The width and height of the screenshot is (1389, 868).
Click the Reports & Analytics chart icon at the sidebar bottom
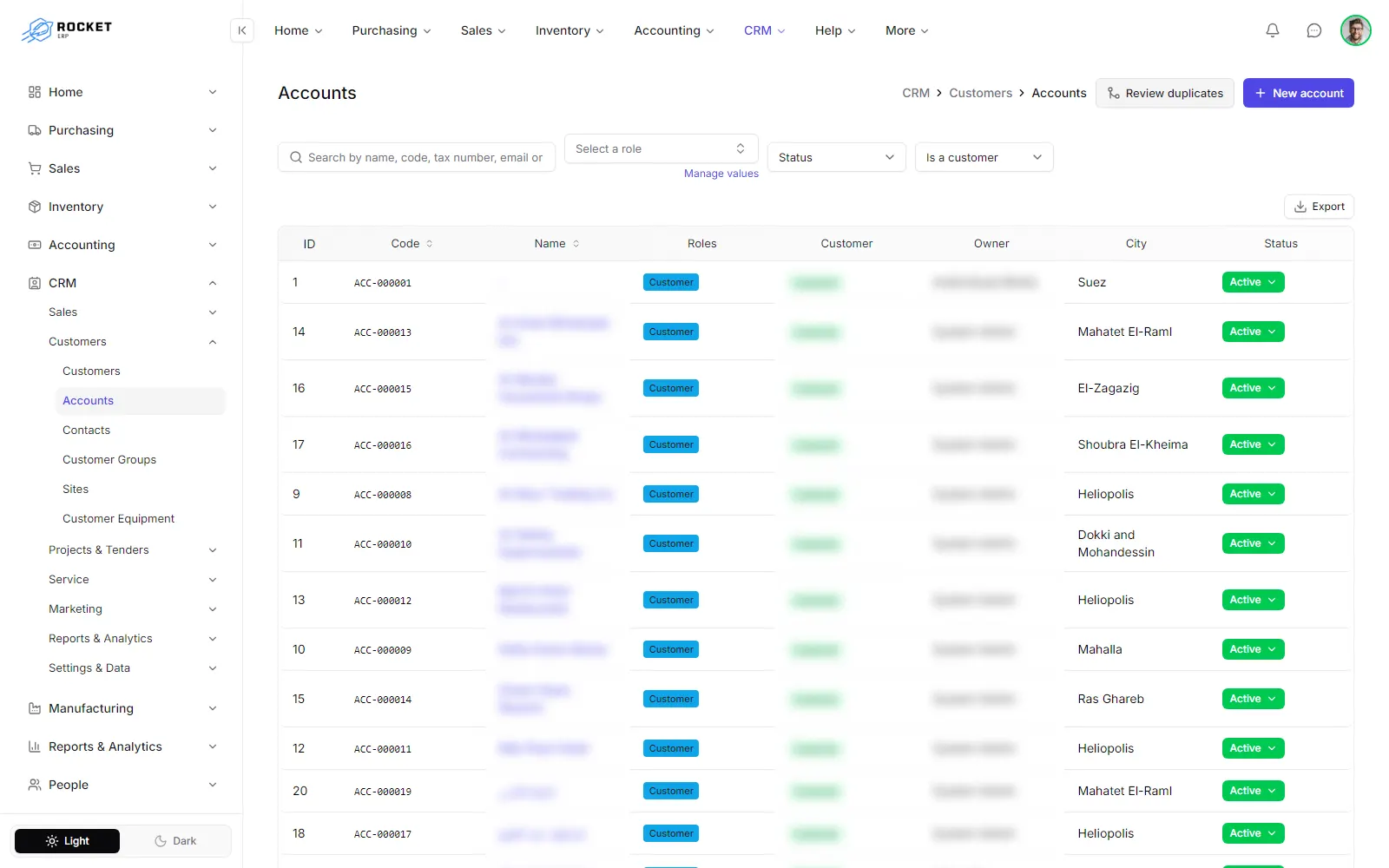[35, 746]
